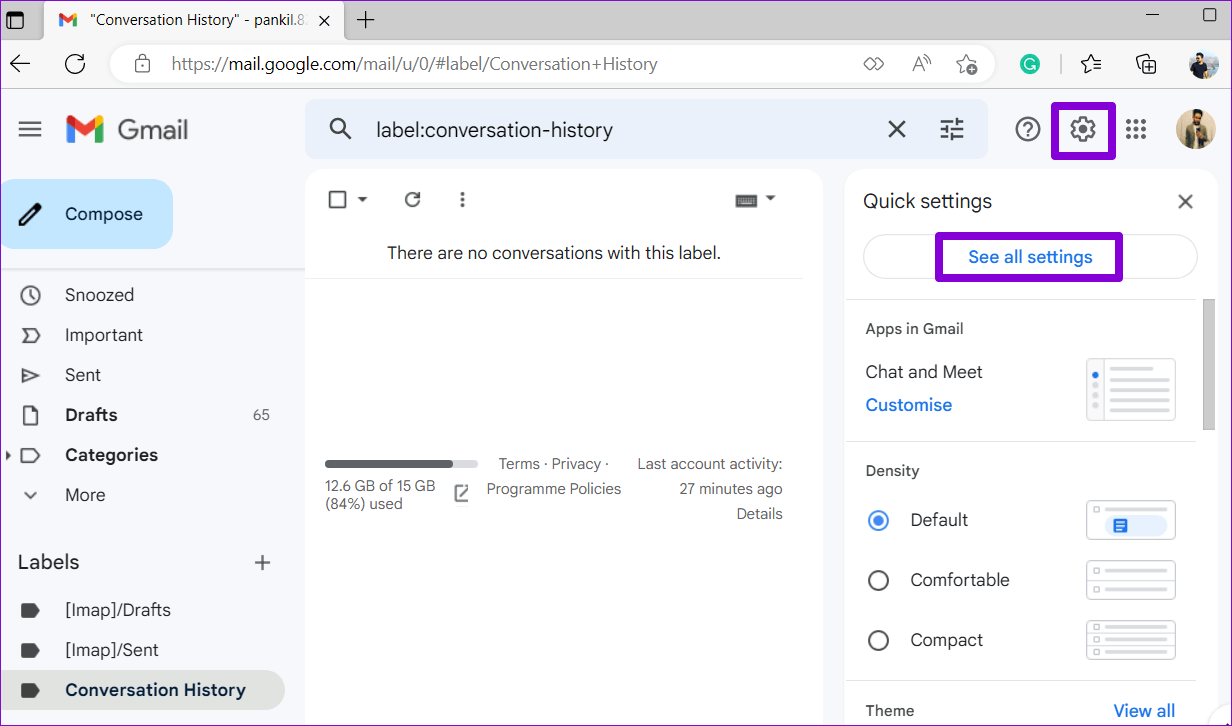
Task: Click the Customise link for Chat and Meet
Action: (908, 405)
